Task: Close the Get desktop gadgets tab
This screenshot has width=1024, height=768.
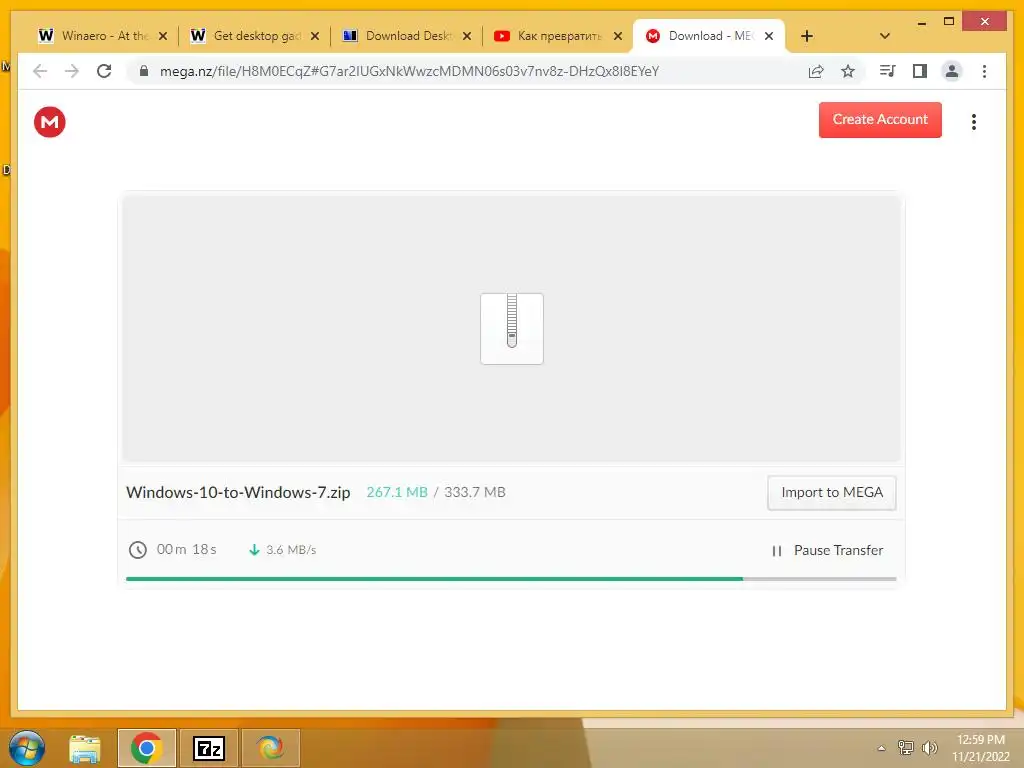Action: pyautogui.click(x=315, y=36)
